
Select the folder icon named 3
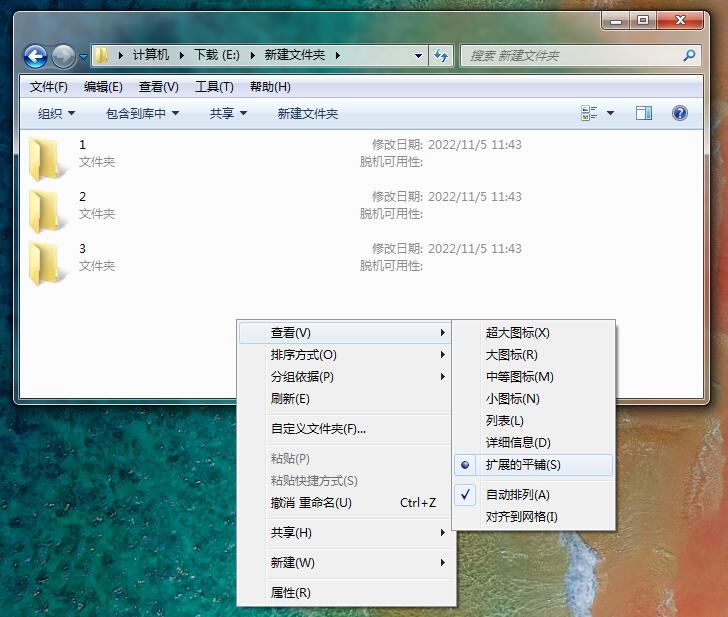click(45, 264)
